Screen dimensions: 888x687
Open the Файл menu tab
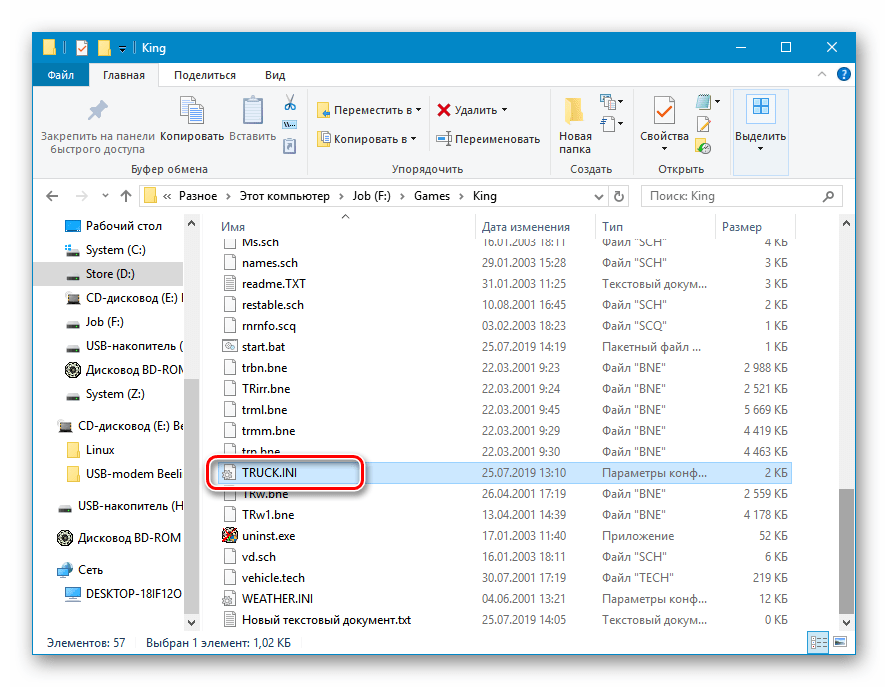(60, 75)
